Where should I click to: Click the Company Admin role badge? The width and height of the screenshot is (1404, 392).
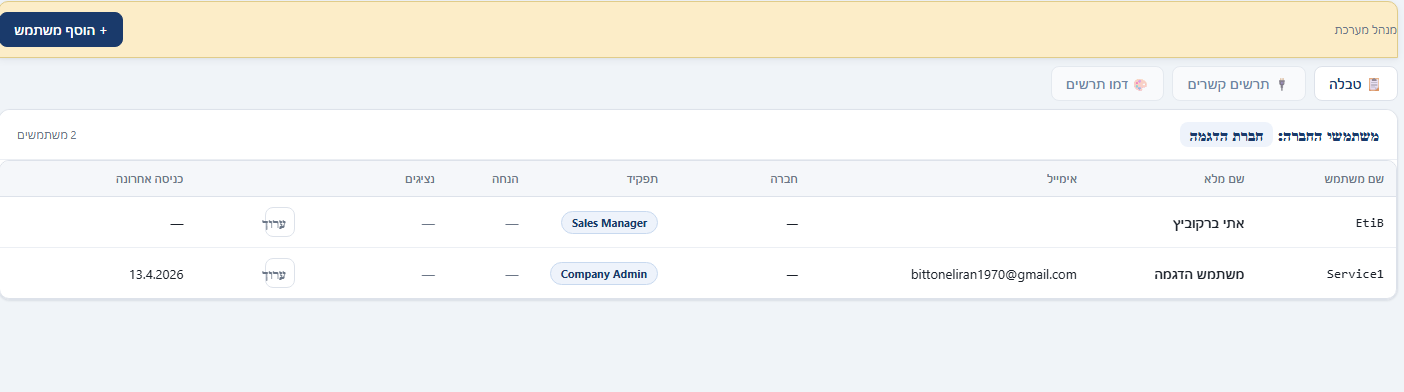604,273
